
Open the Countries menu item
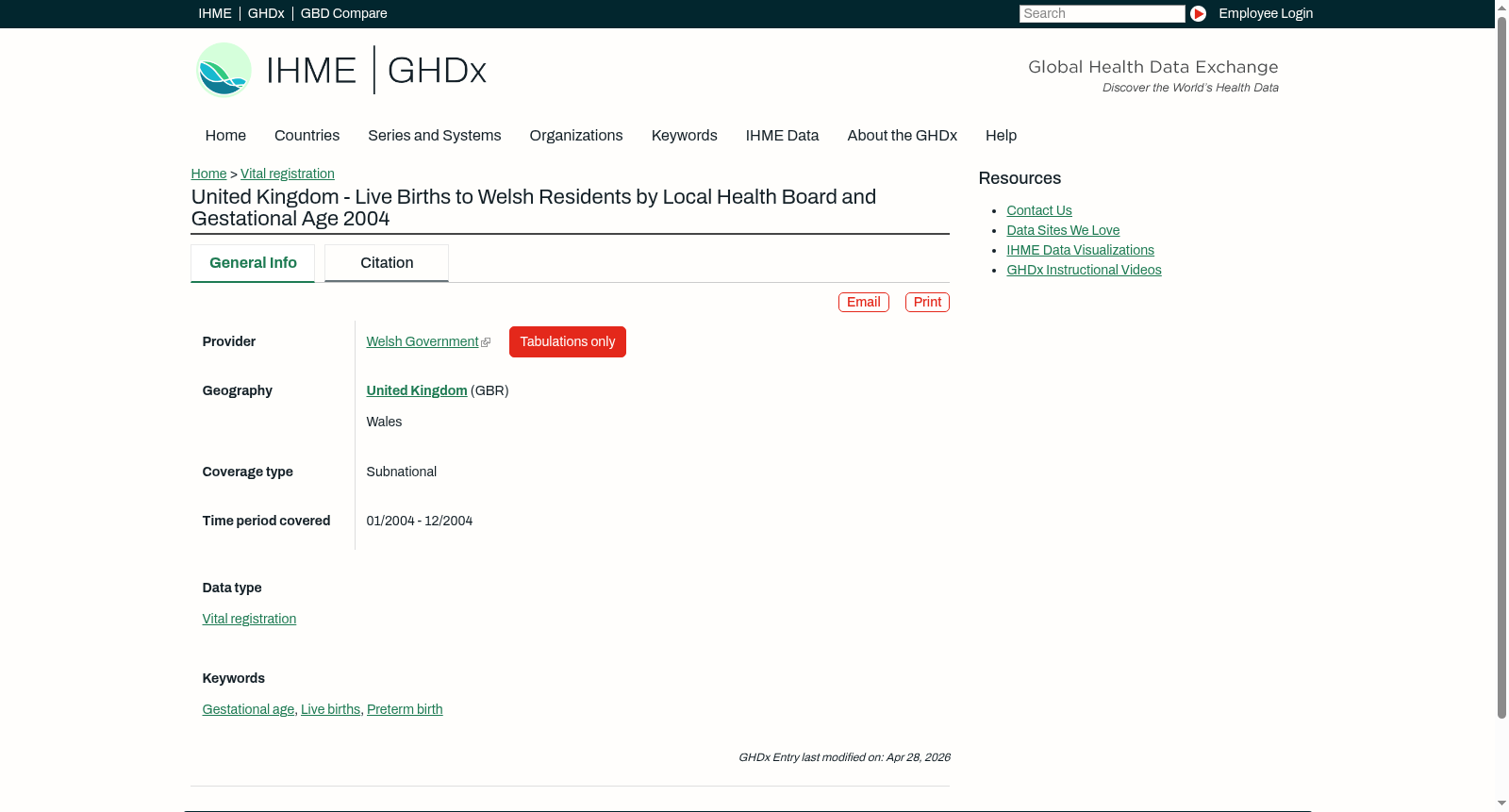(307, 136)
